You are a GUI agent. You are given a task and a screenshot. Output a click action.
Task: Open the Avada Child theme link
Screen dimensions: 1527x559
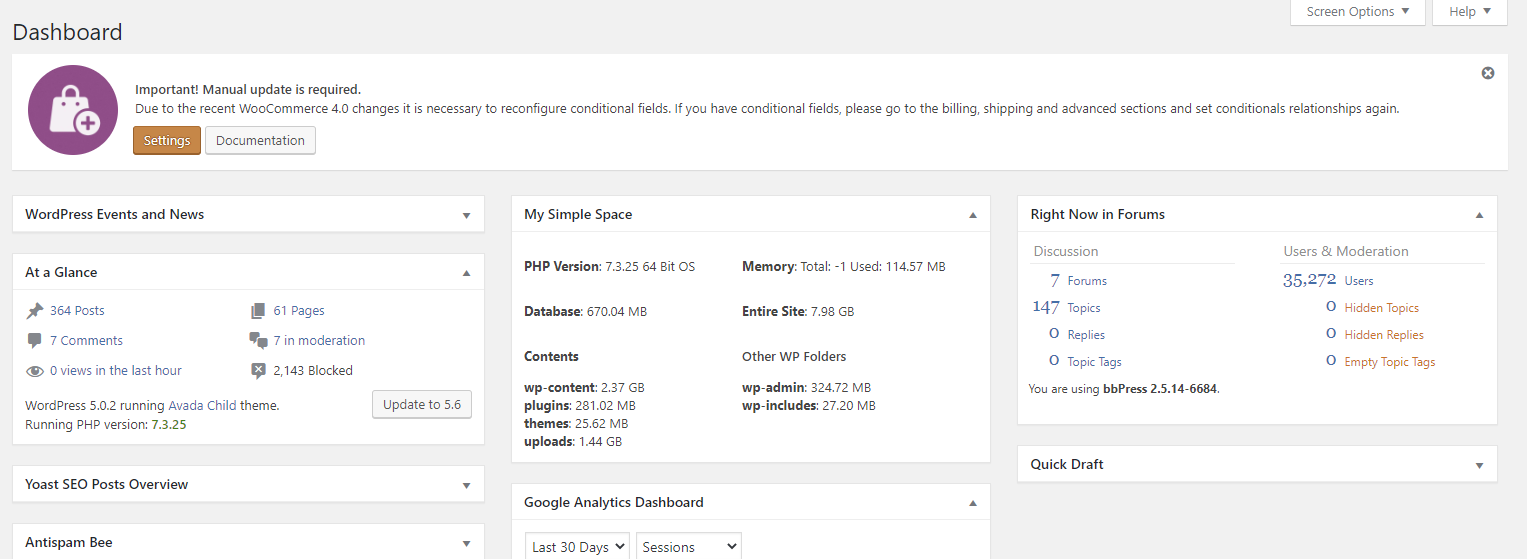click(202, 406)
